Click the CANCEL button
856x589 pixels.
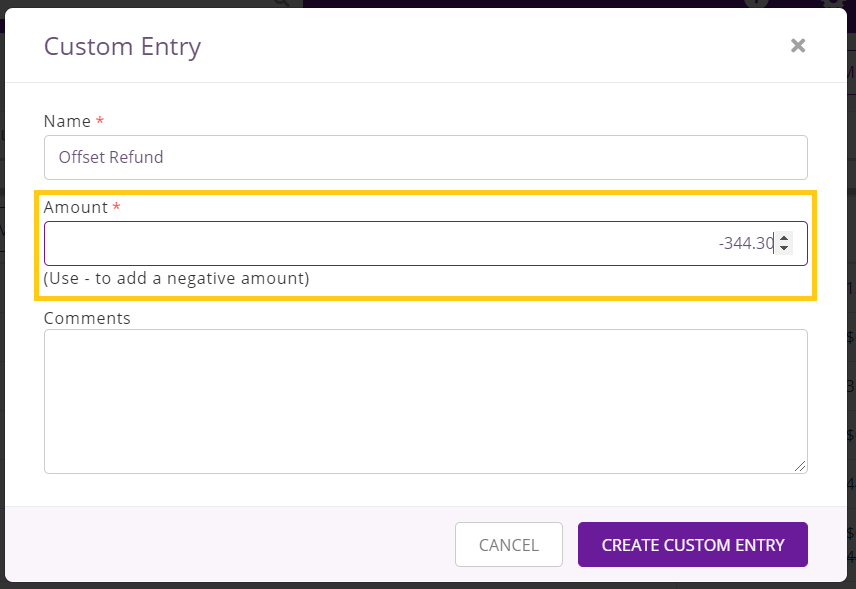[509, 544]
